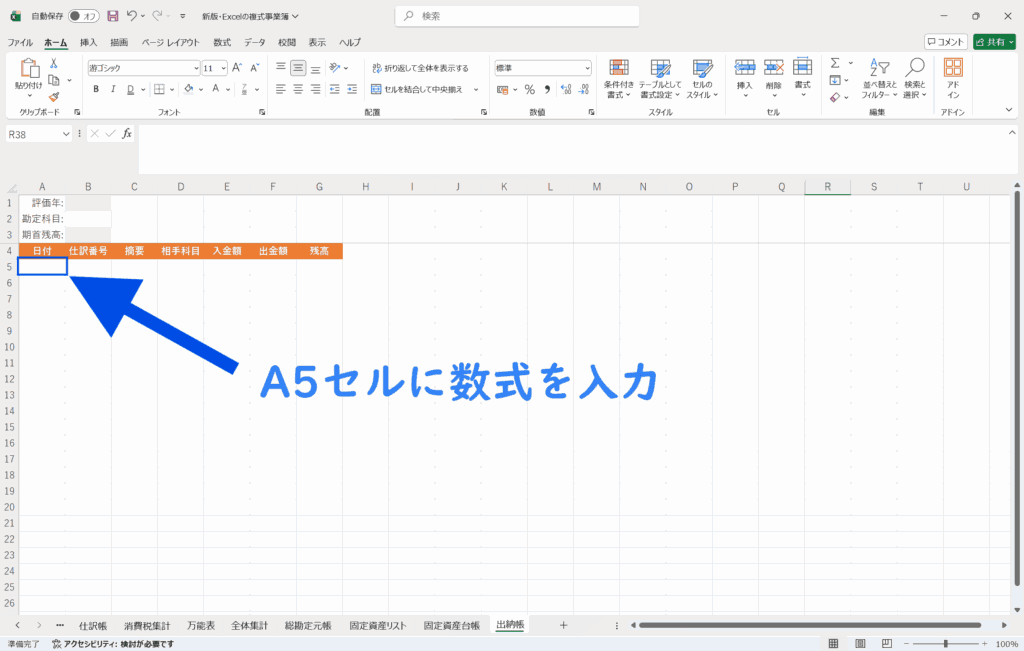Click the Format Painter brush icon
1024x651 pixels.
(x=54, y=97)
